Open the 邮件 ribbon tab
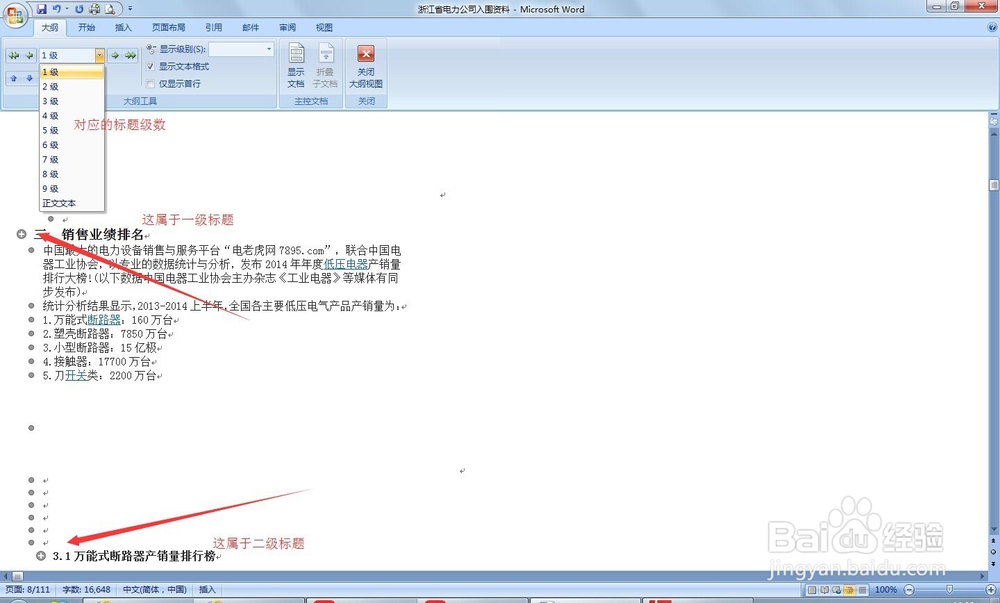1000x603 pixels. [x=251, y=27]
